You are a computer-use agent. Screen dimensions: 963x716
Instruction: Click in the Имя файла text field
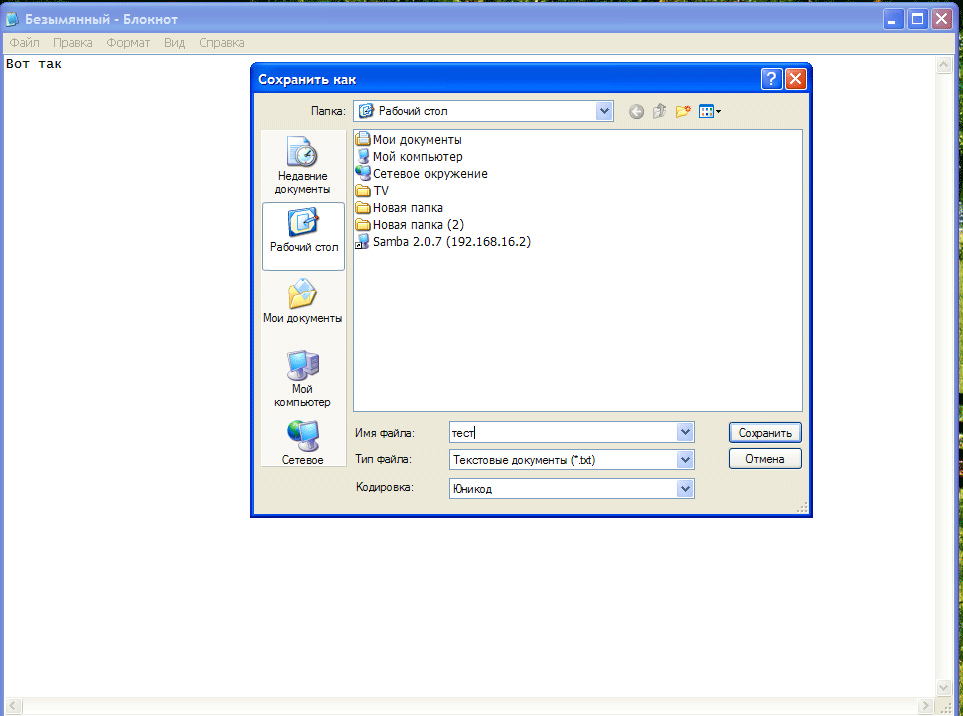[x=563, y=432]
